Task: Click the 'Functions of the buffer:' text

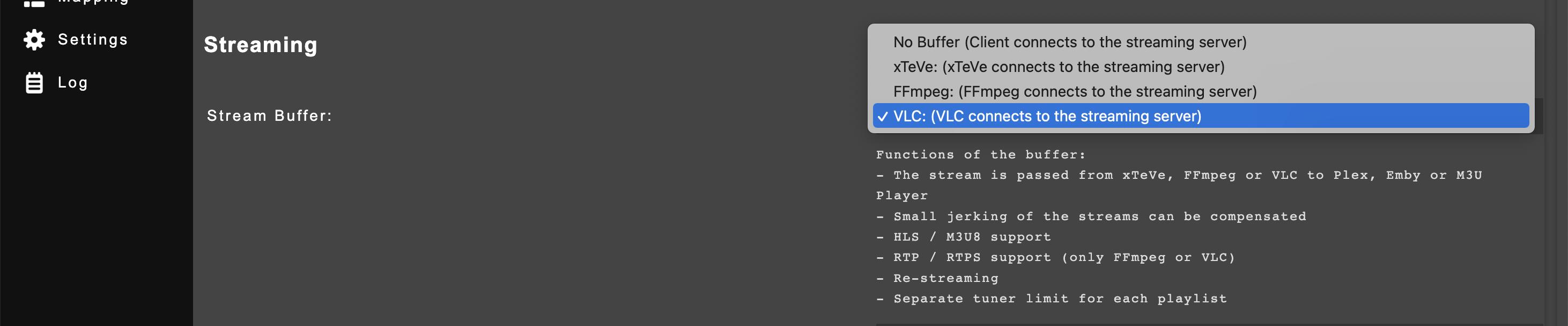Action: coord(980,155)
